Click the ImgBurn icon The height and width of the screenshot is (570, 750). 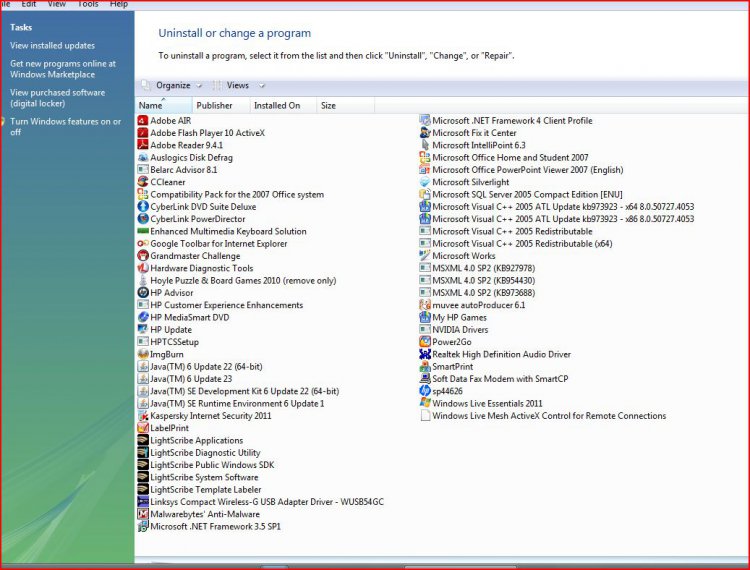coord(143,354)
